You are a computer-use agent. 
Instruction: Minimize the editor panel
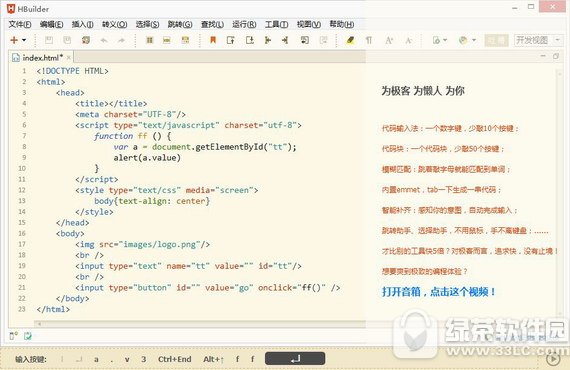543,56
